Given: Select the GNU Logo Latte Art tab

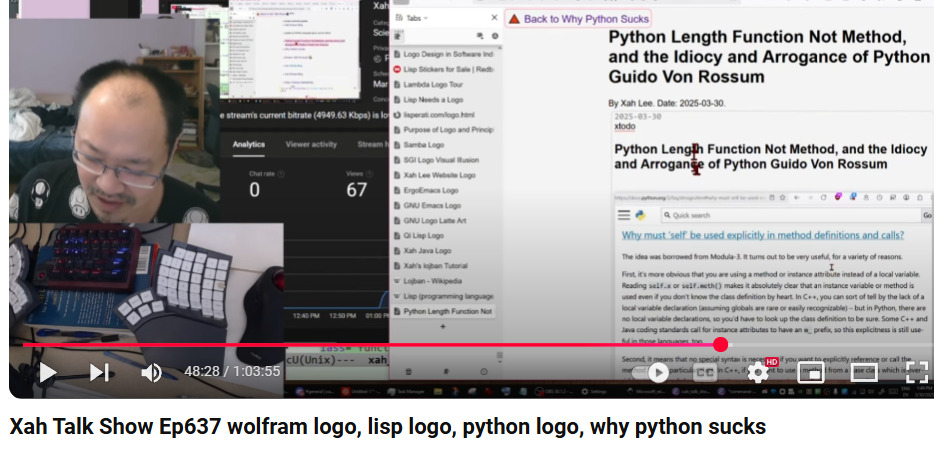Looking at the screenshot, I should 444,220.
